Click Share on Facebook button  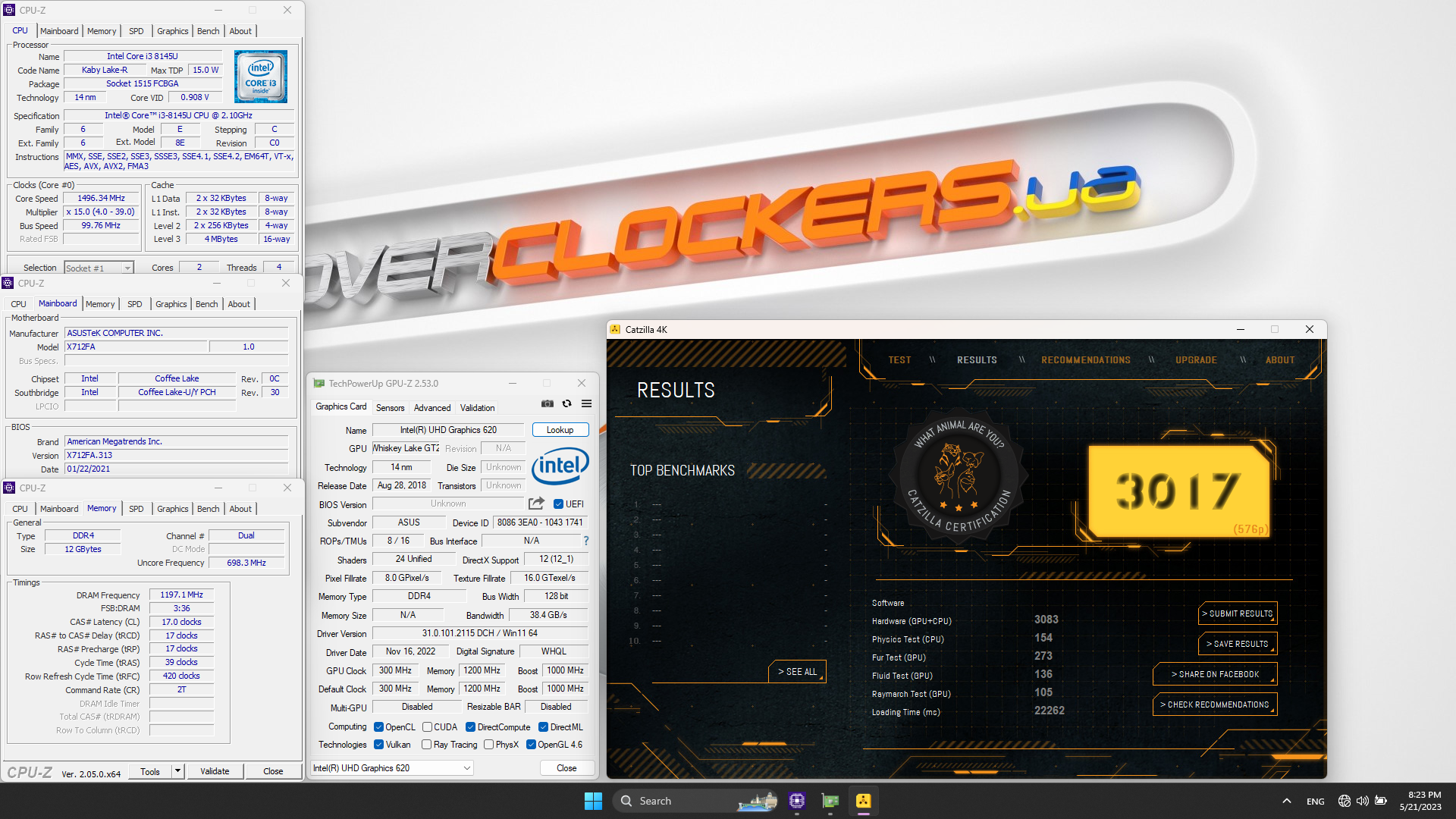click(x=1215, y=674)
